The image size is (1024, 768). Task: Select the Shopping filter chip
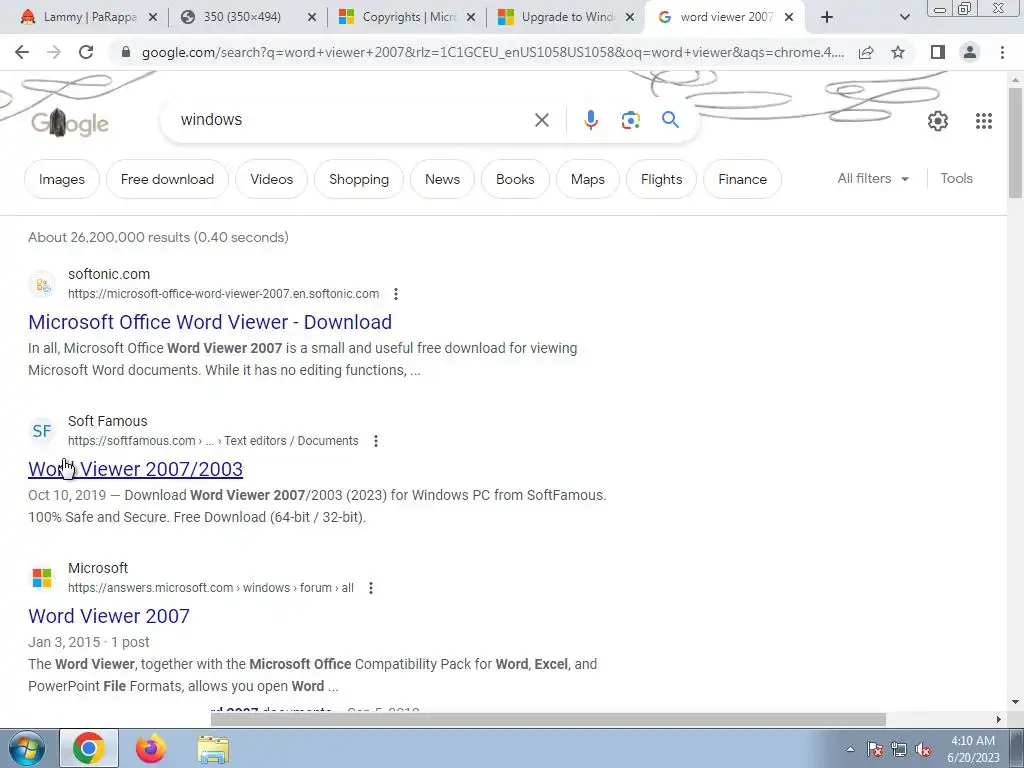point(359,179)
